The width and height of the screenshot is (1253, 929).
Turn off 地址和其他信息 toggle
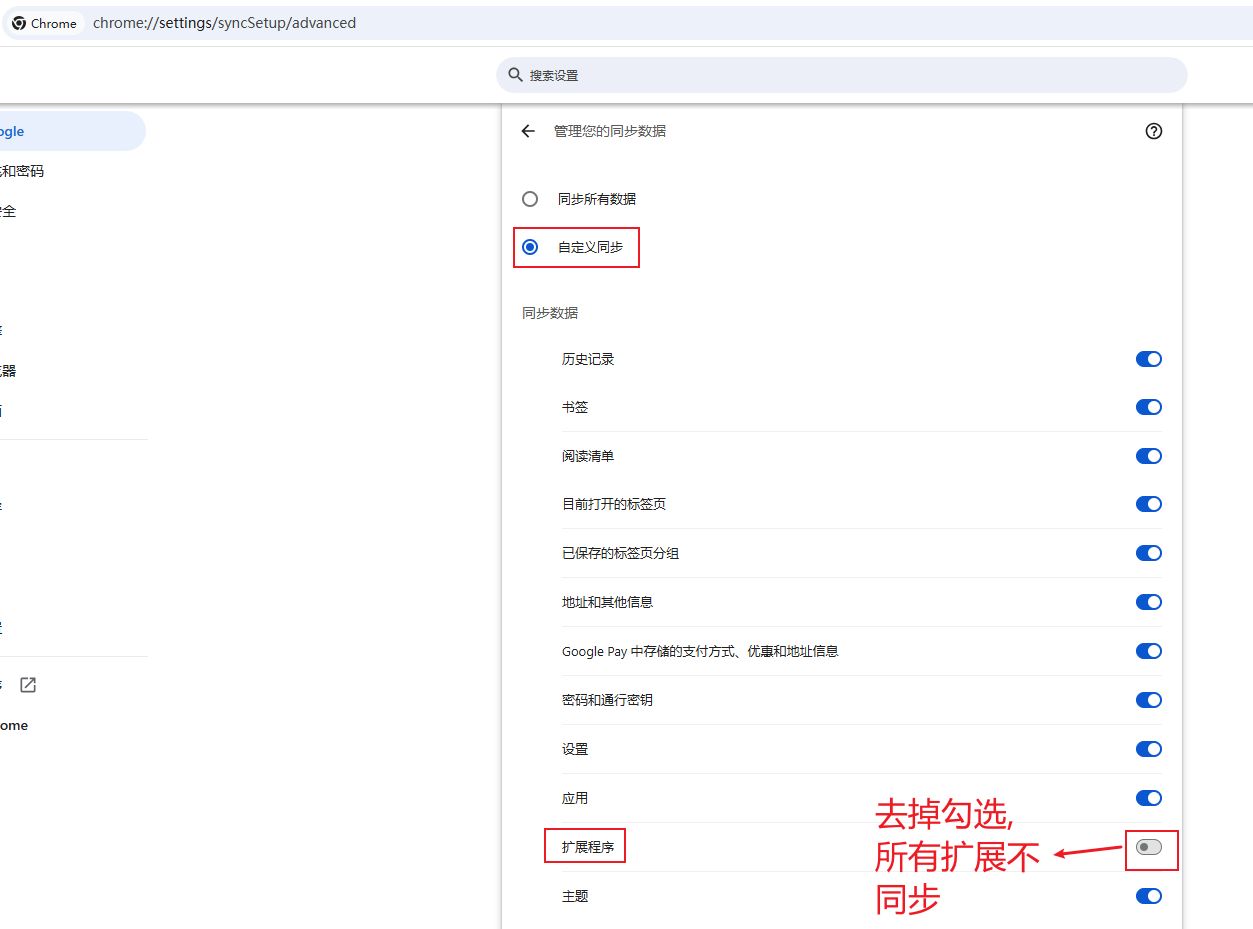[1148, 602]
